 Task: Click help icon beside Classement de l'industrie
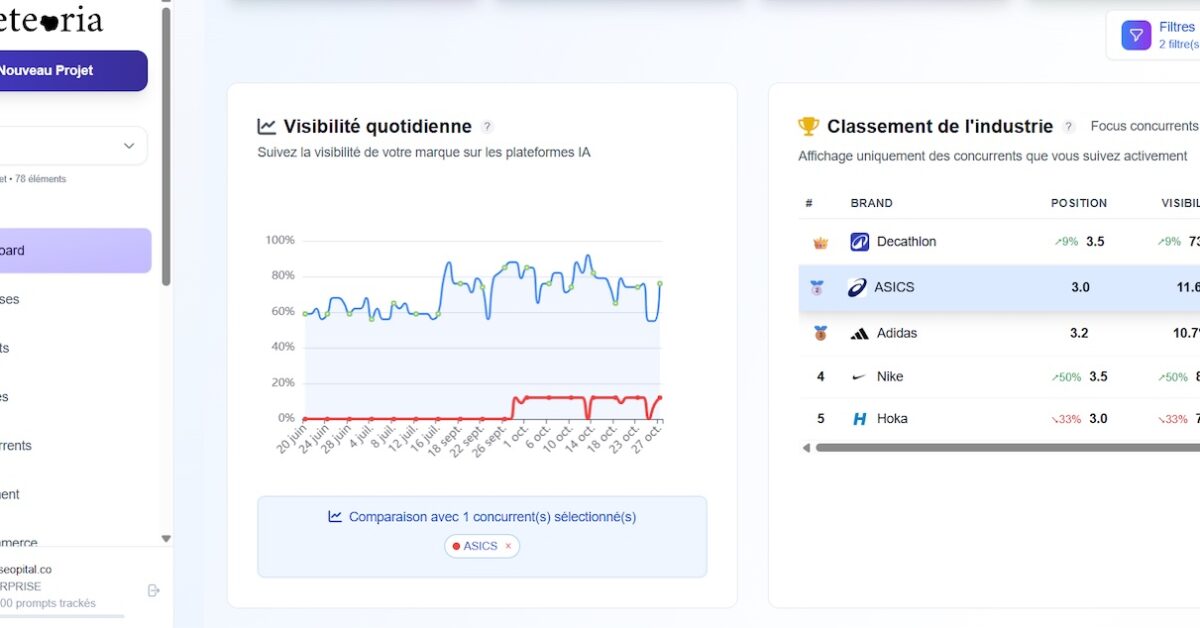tap(1068, 127)
